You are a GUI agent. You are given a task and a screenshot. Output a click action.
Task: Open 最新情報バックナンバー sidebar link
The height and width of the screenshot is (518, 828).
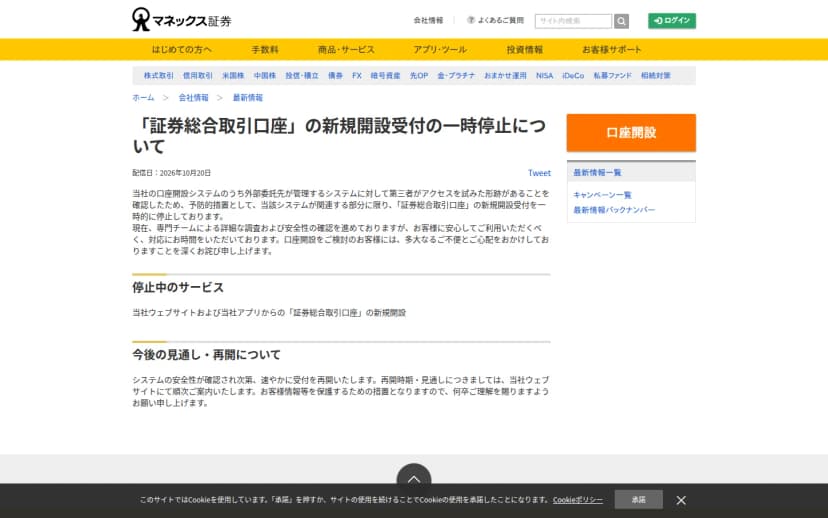[x=614, y=210]
